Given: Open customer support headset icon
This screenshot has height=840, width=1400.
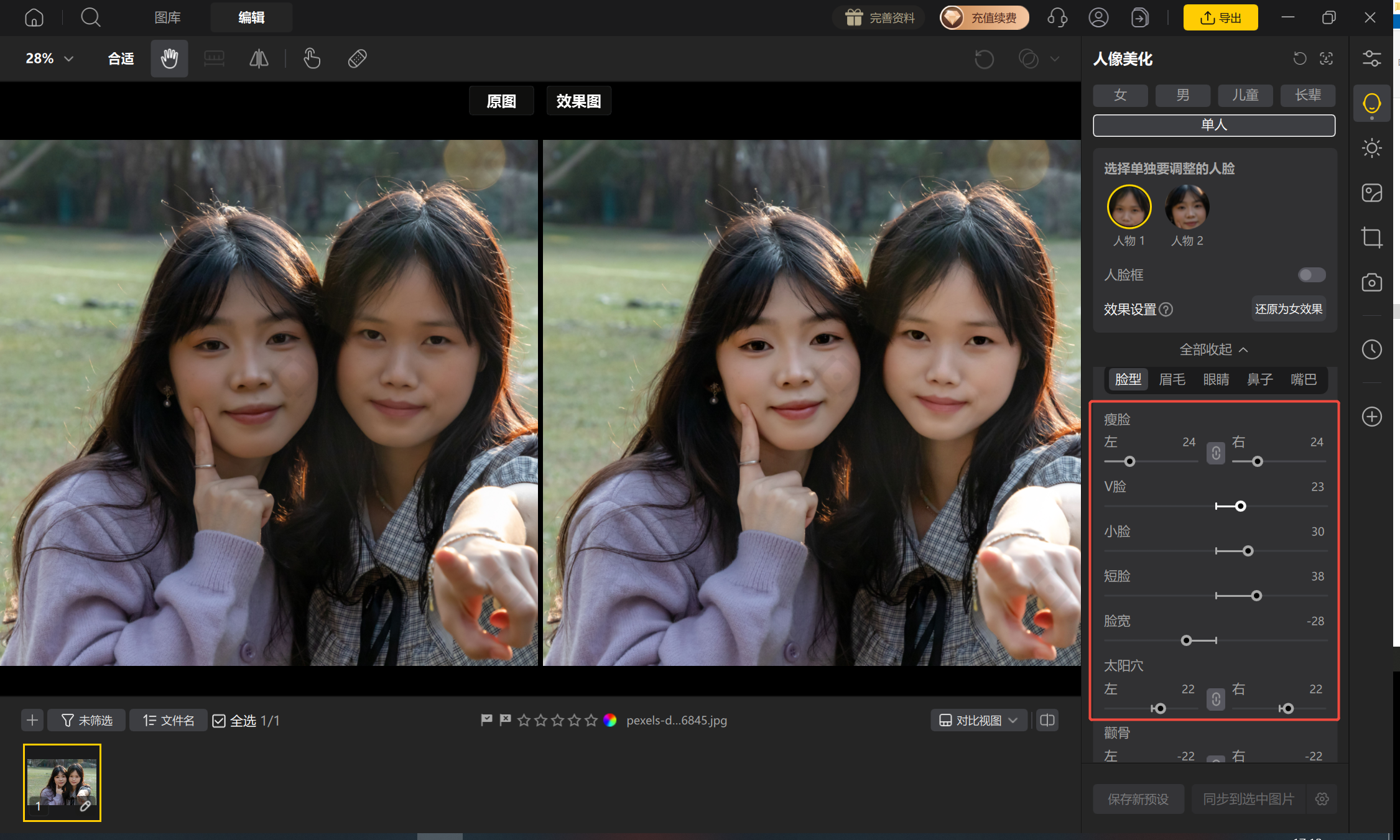Looking at the screenshot, I should click(x=1057, y=17).
